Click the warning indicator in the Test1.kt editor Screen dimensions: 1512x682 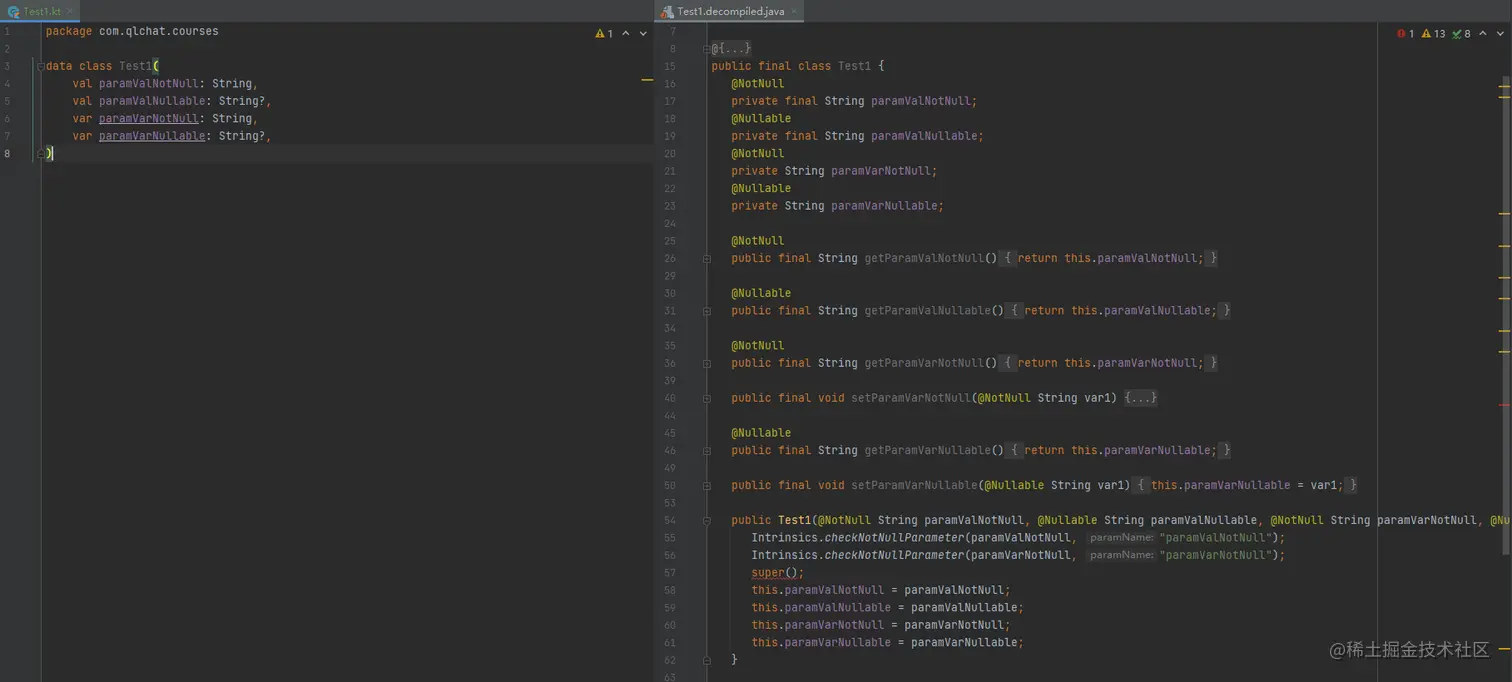pos(604,33)
